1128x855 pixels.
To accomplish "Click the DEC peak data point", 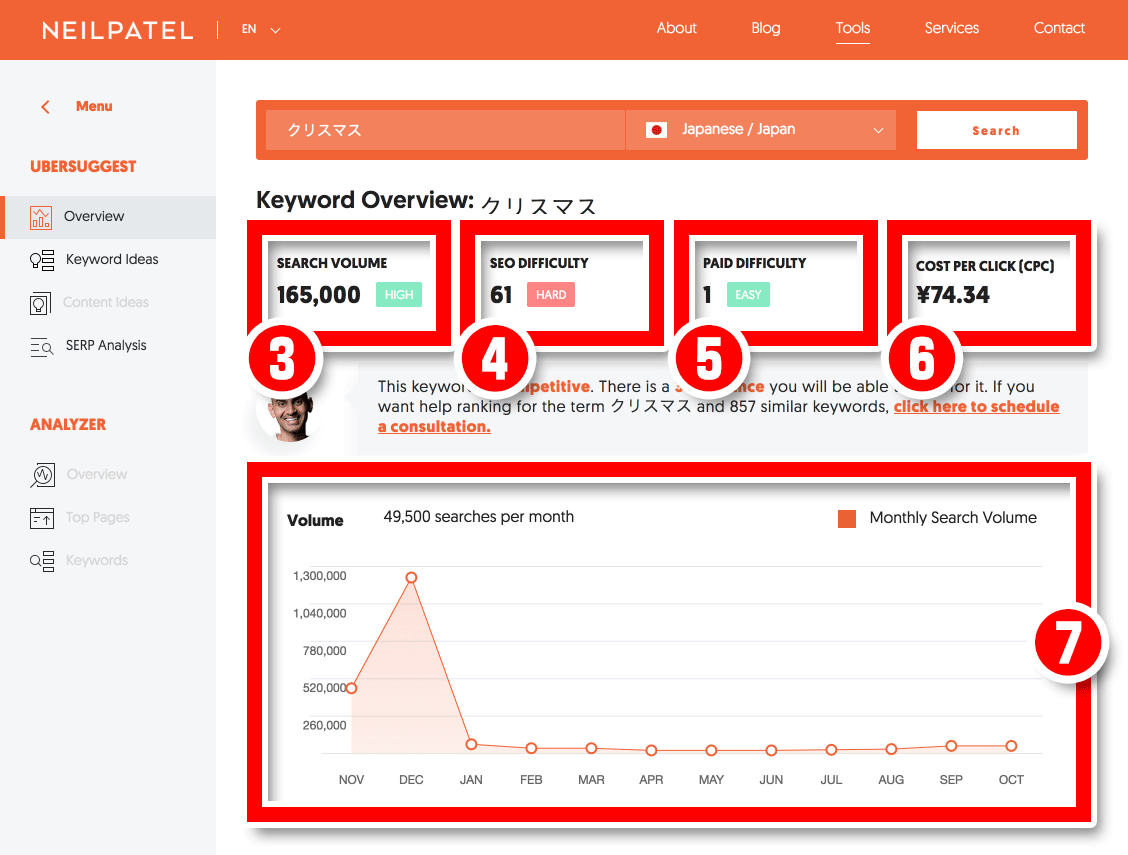I will (411, 577).
